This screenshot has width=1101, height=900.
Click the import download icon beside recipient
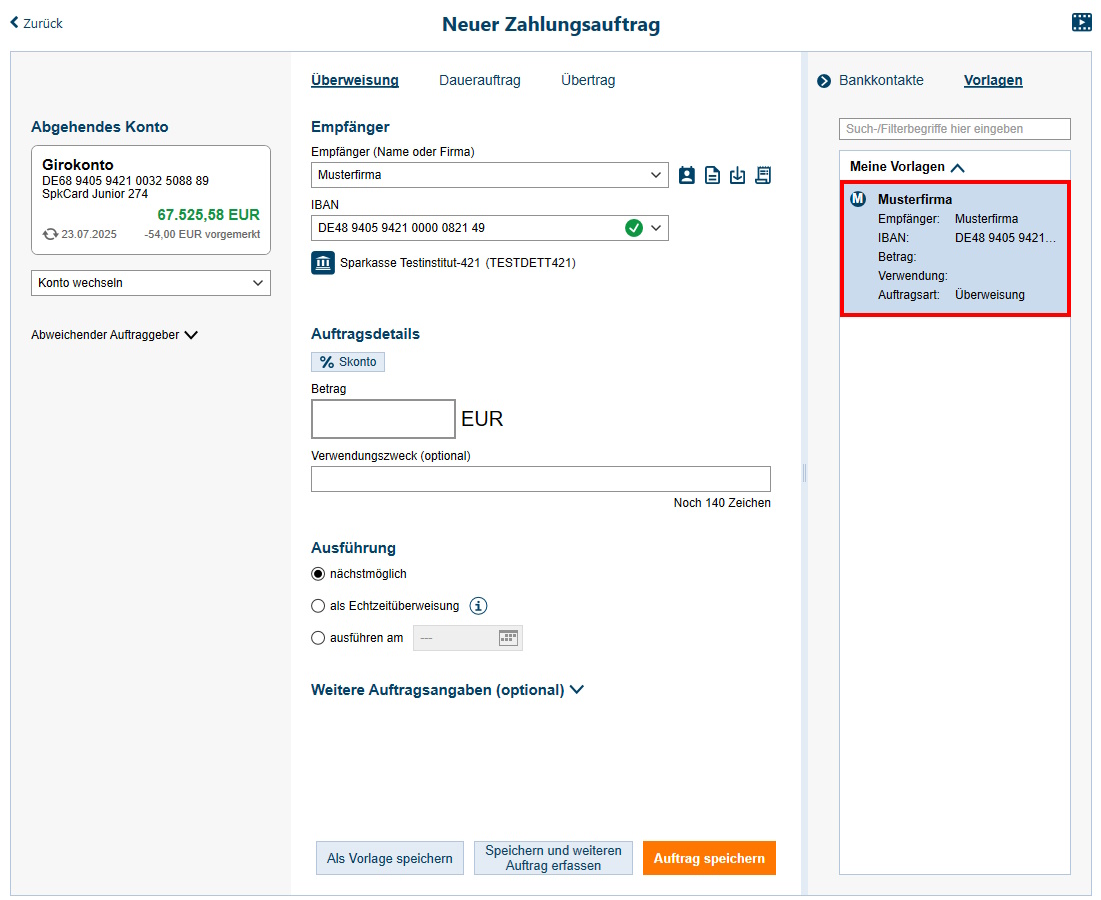click(738, 176)
